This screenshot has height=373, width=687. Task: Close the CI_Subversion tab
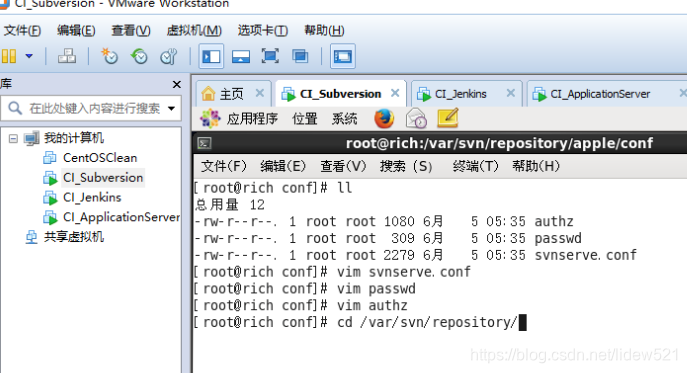tap(395, 93)
